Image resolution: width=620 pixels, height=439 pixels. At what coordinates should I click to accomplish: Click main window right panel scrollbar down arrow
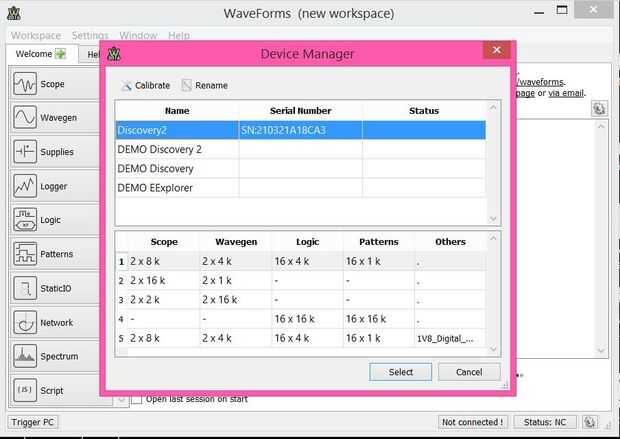click(x=601, y=351)
